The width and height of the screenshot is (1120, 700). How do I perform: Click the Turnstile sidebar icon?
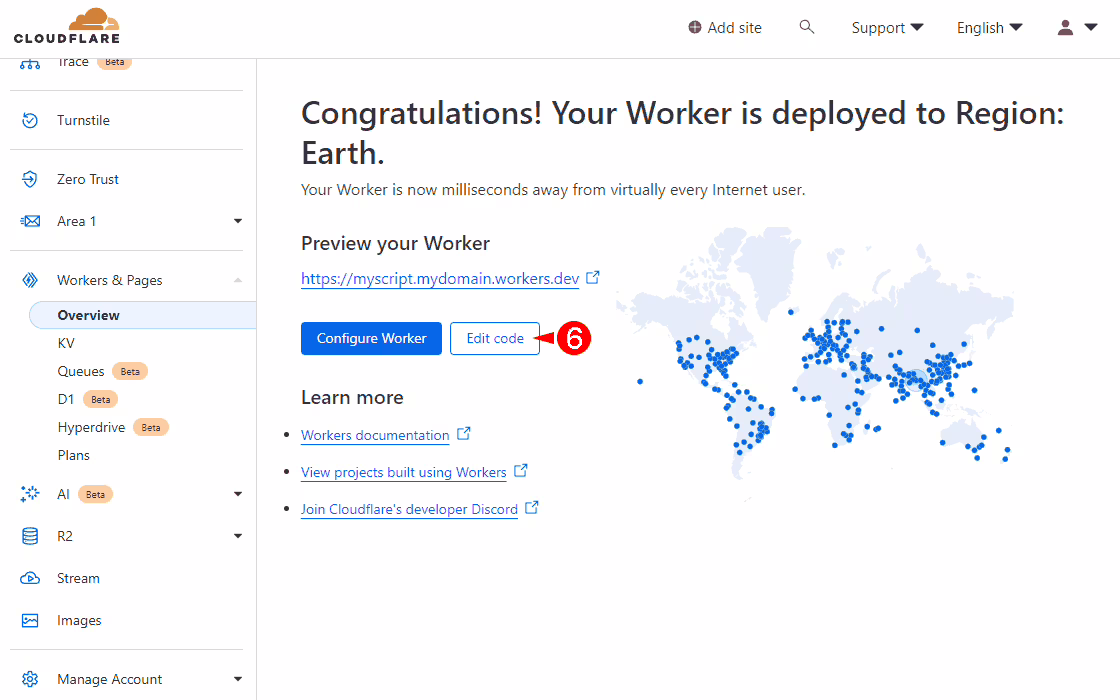tap(30, 120)
